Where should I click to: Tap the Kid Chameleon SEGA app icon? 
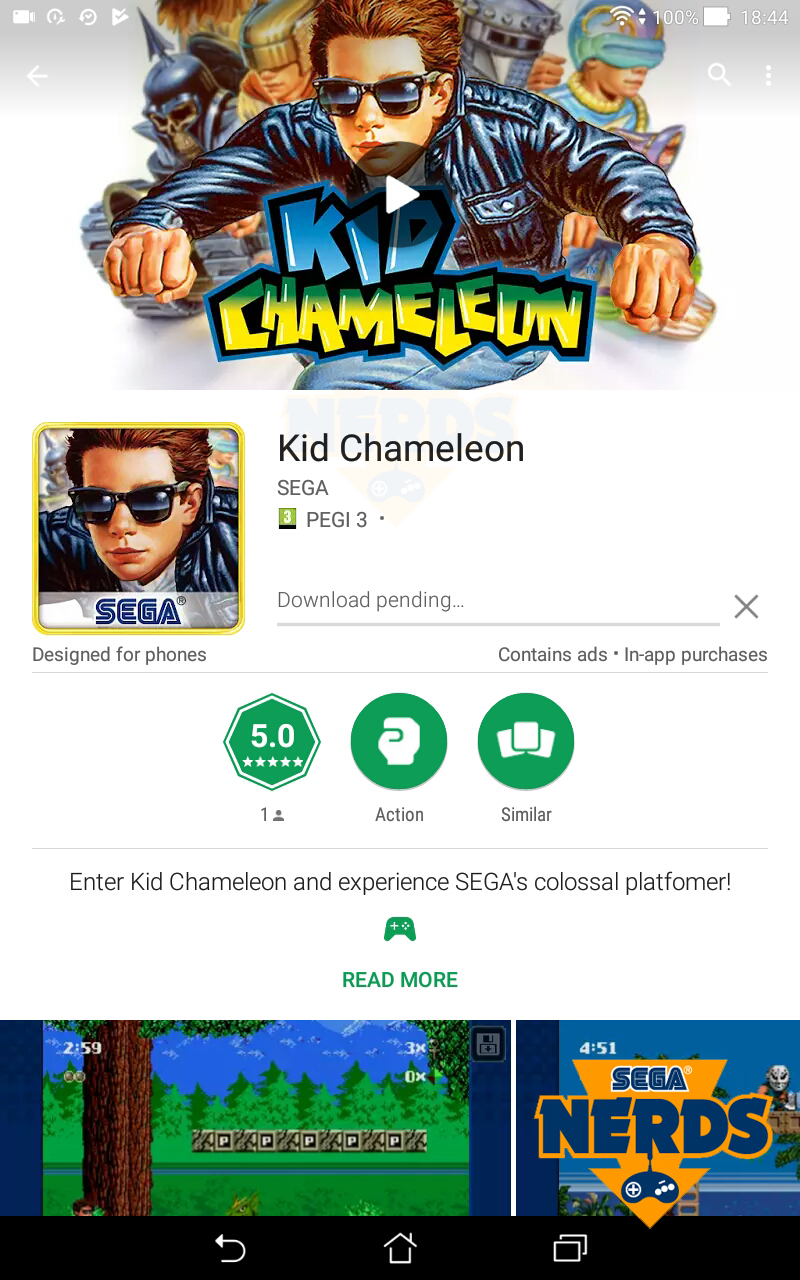138,528
